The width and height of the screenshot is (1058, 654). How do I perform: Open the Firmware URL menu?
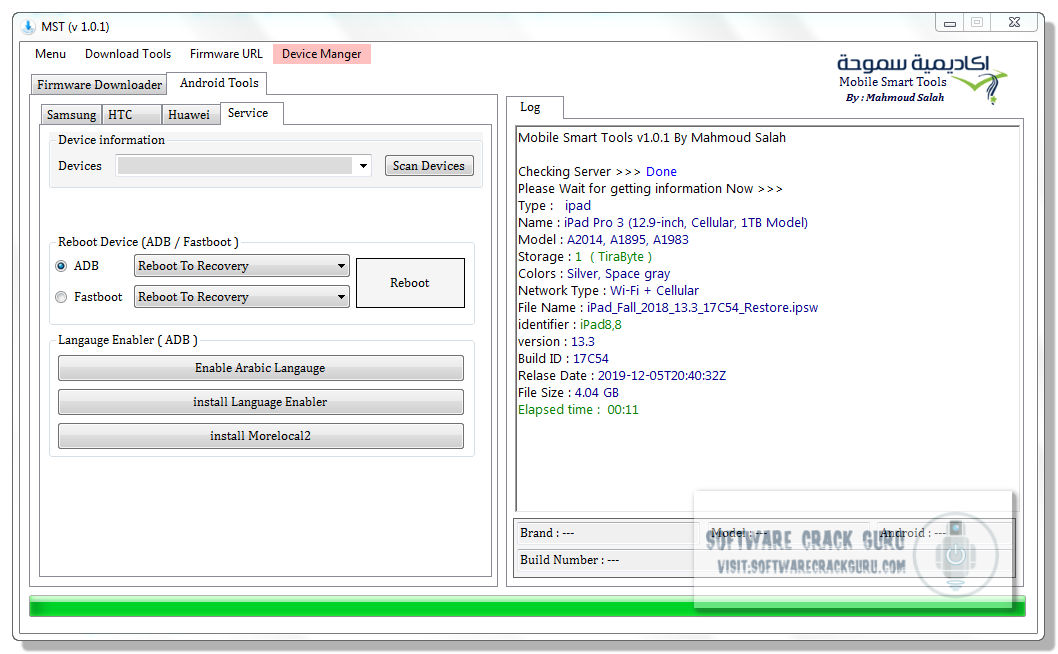[x=226, y=54]
